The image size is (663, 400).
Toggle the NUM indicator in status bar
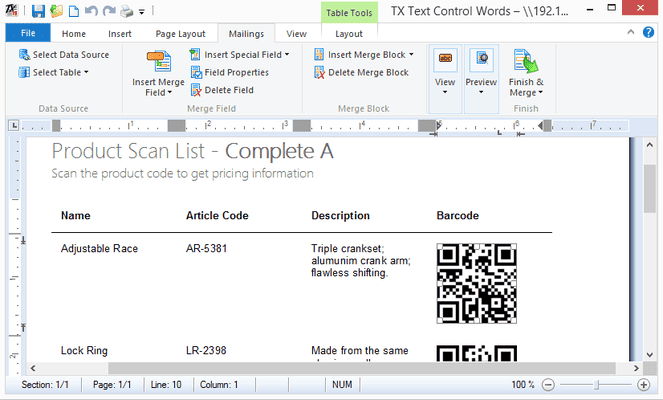[342, 384]
